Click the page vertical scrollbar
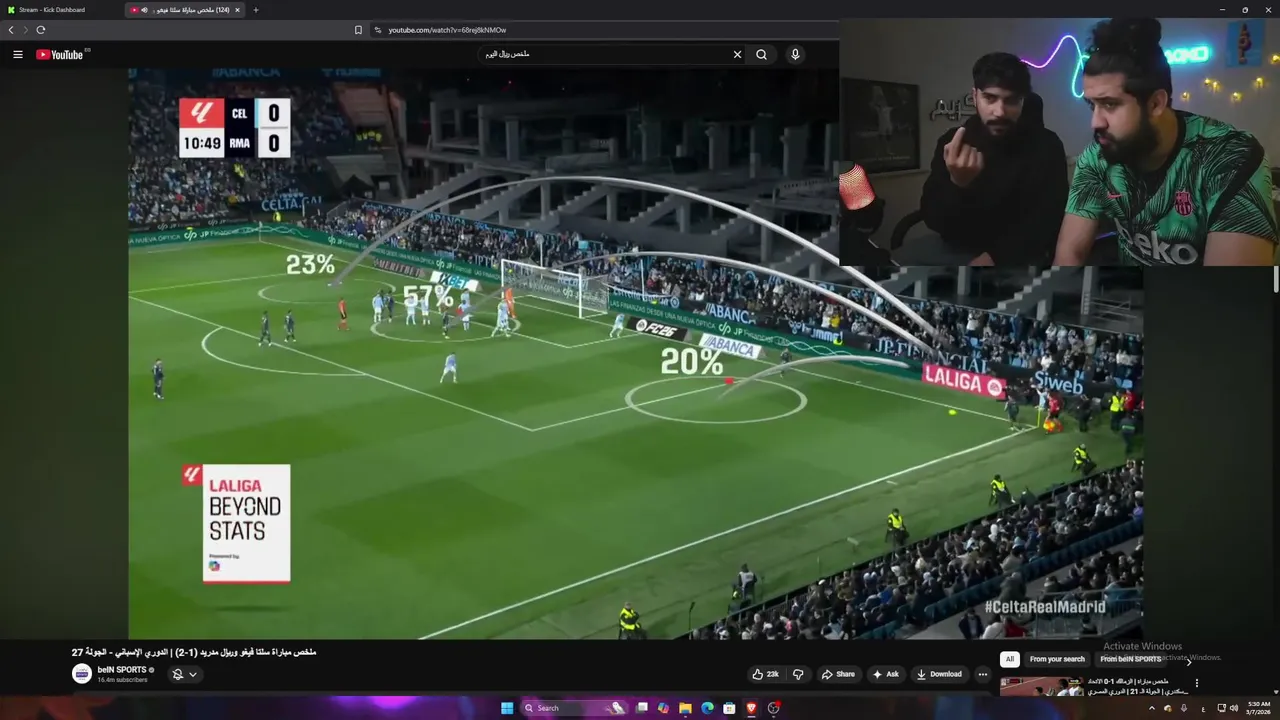The height and width of the screenshot is (720, 1280). [x=1276, y=281]
